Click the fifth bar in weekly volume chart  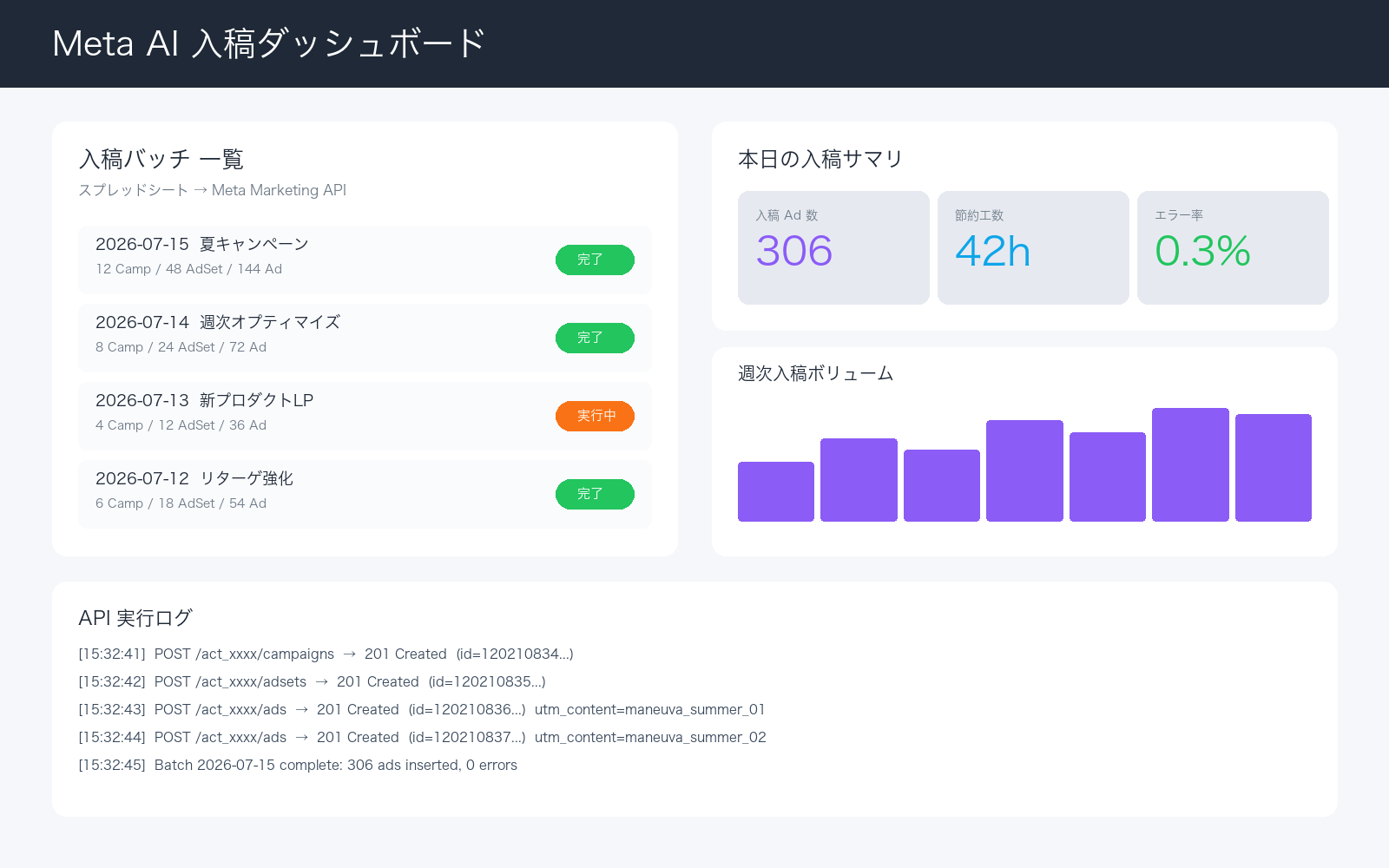(1108, 477)
